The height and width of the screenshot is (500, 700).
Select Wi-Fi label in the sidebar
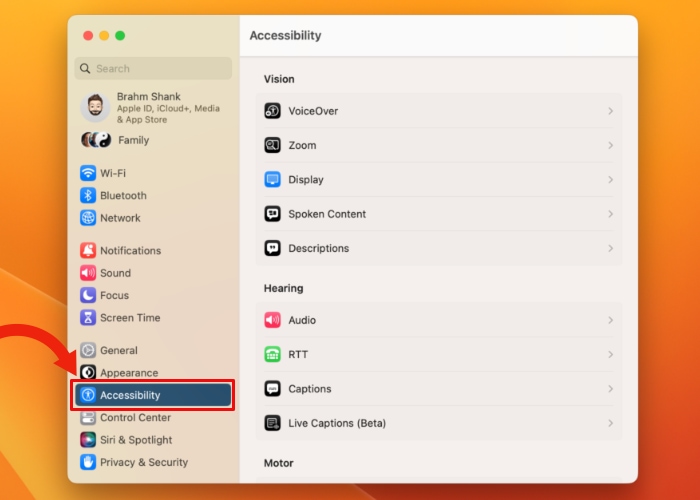(113, 173)
